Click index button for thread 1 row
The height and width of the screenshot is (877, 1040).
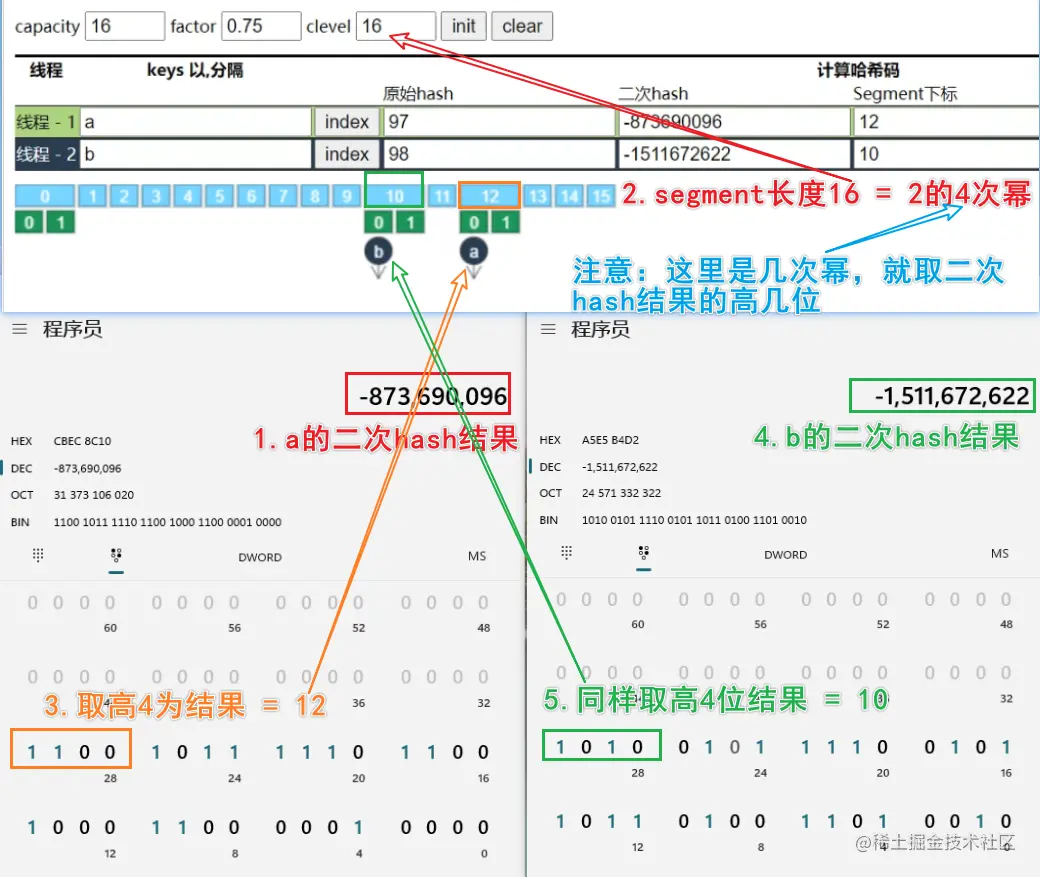(346, 121)
